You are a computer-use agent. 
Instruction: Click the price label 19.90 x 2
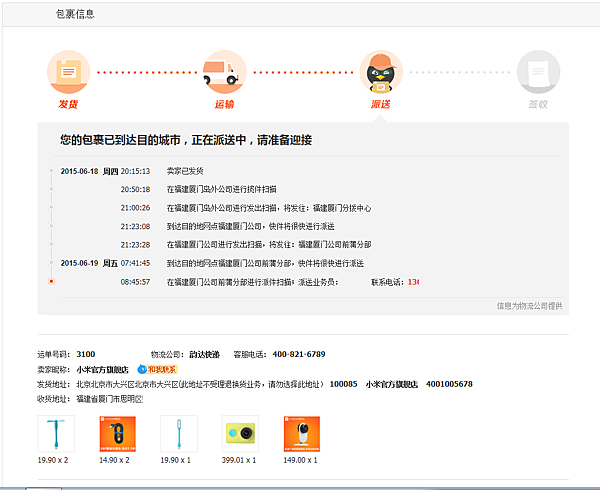[53, 460]
